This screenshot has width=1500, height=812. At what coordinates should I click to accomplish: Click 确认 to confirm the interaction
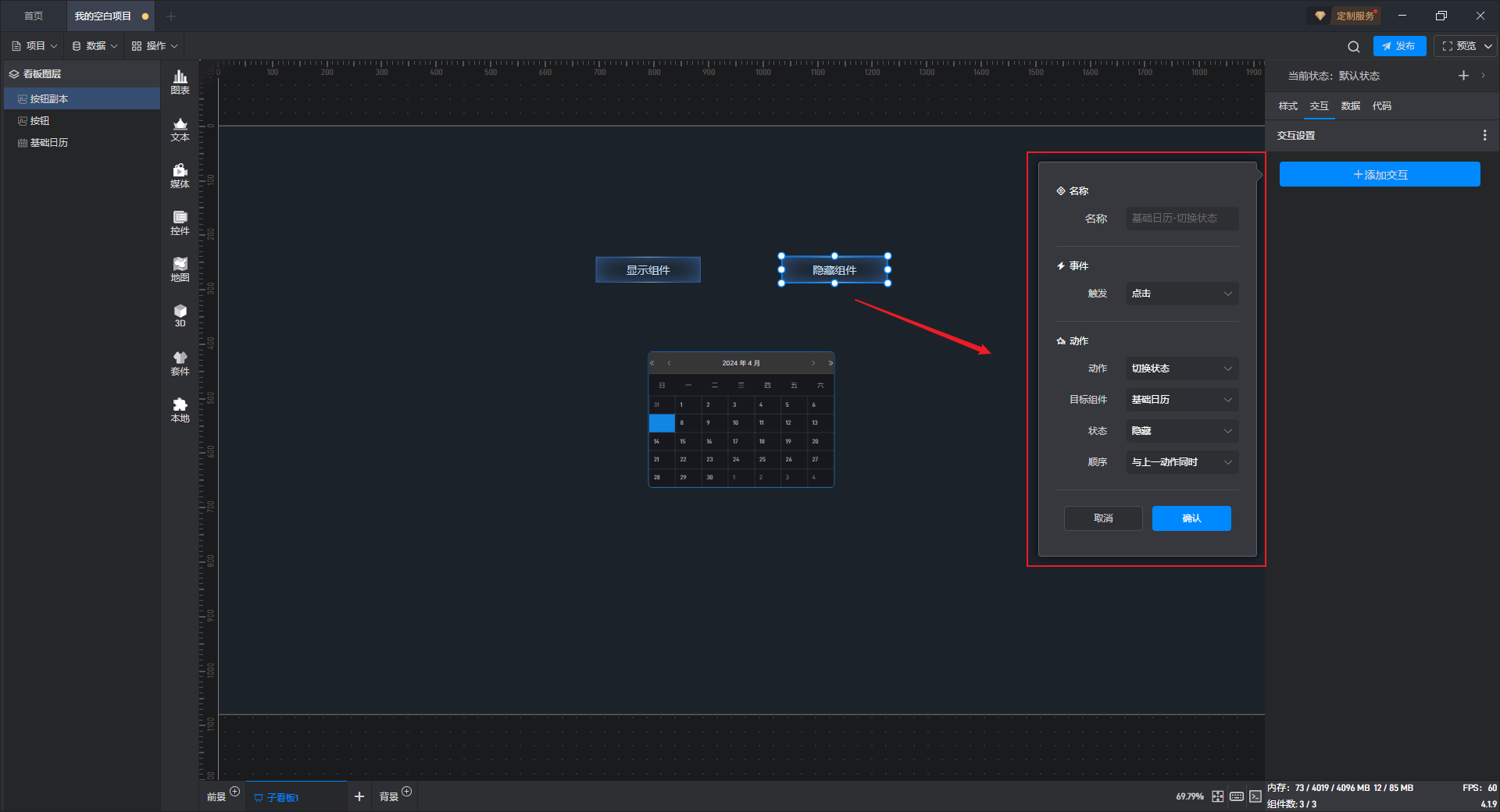click(x=1191, y=518)
